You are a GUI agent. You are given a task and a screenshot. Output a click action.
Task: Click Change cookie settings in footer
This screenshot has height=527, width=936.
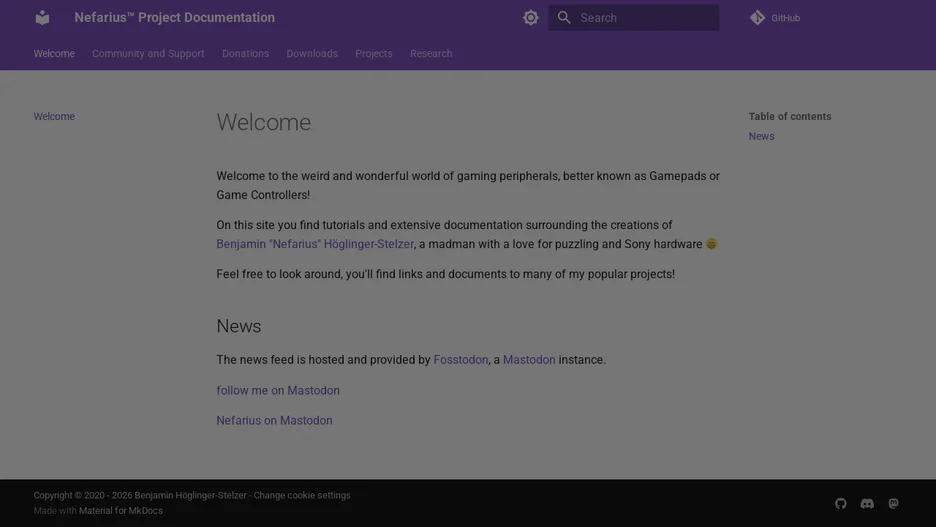301,495
